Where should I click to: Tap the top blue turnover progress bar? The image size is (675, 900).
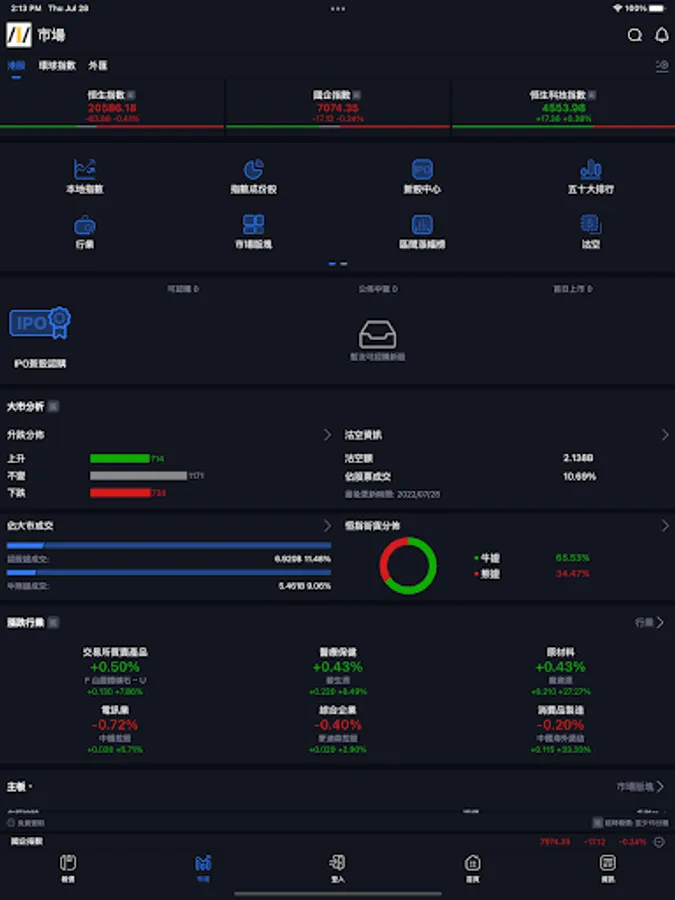pyautogui.click(x=169, y=545)
